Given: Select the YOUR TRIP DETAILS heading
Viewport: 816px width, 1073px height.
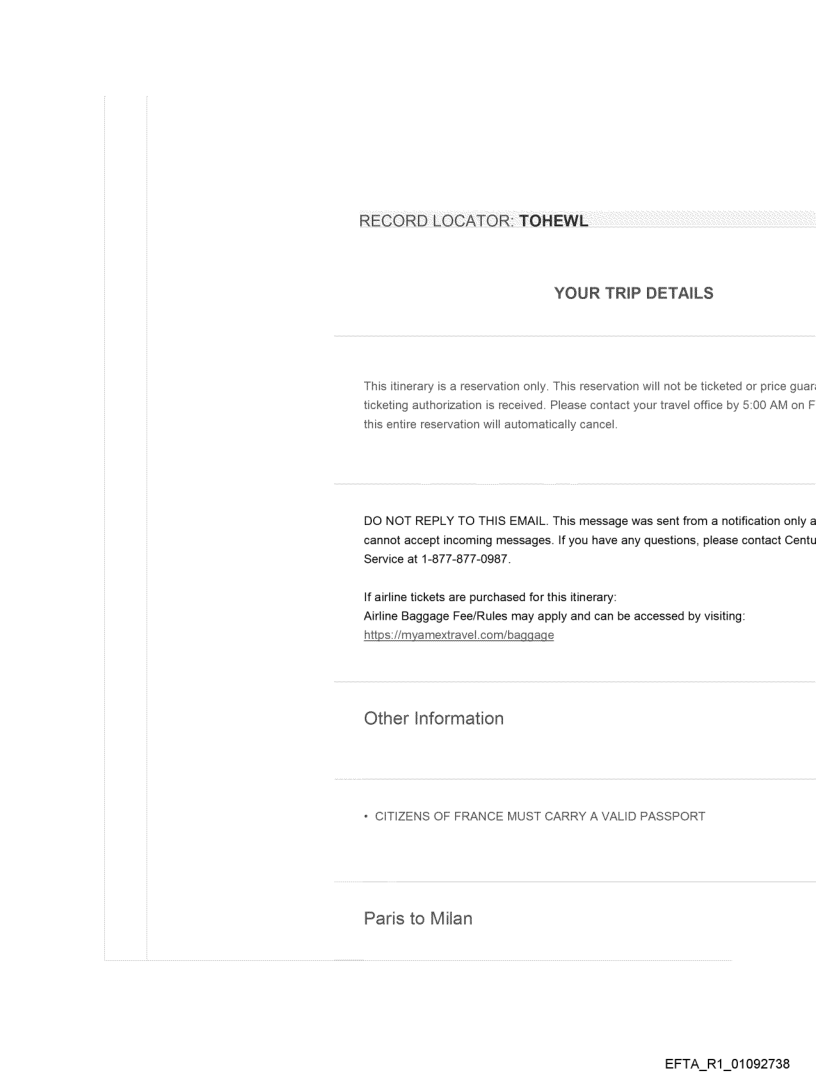Looking at the screenshot, I should click(633, 293).
